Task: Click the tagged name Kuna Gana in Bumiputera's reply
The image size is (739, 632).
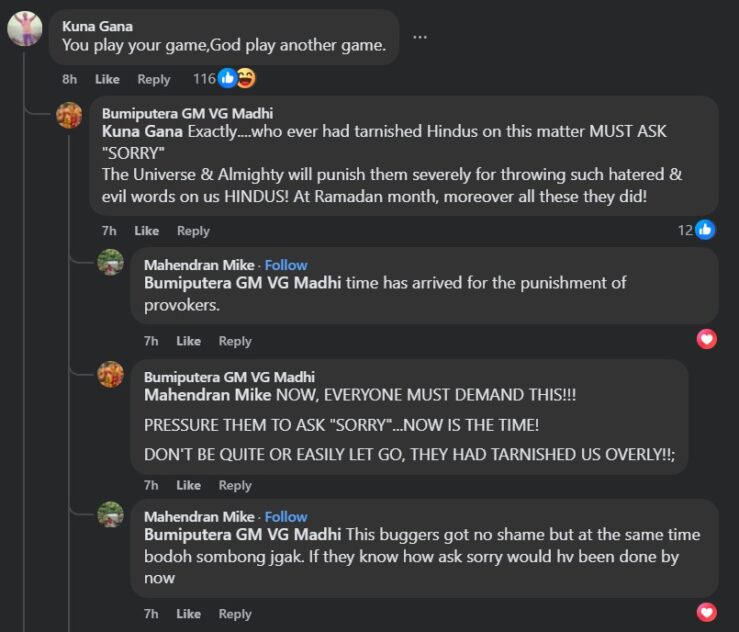Action: [x=143, y=132]
